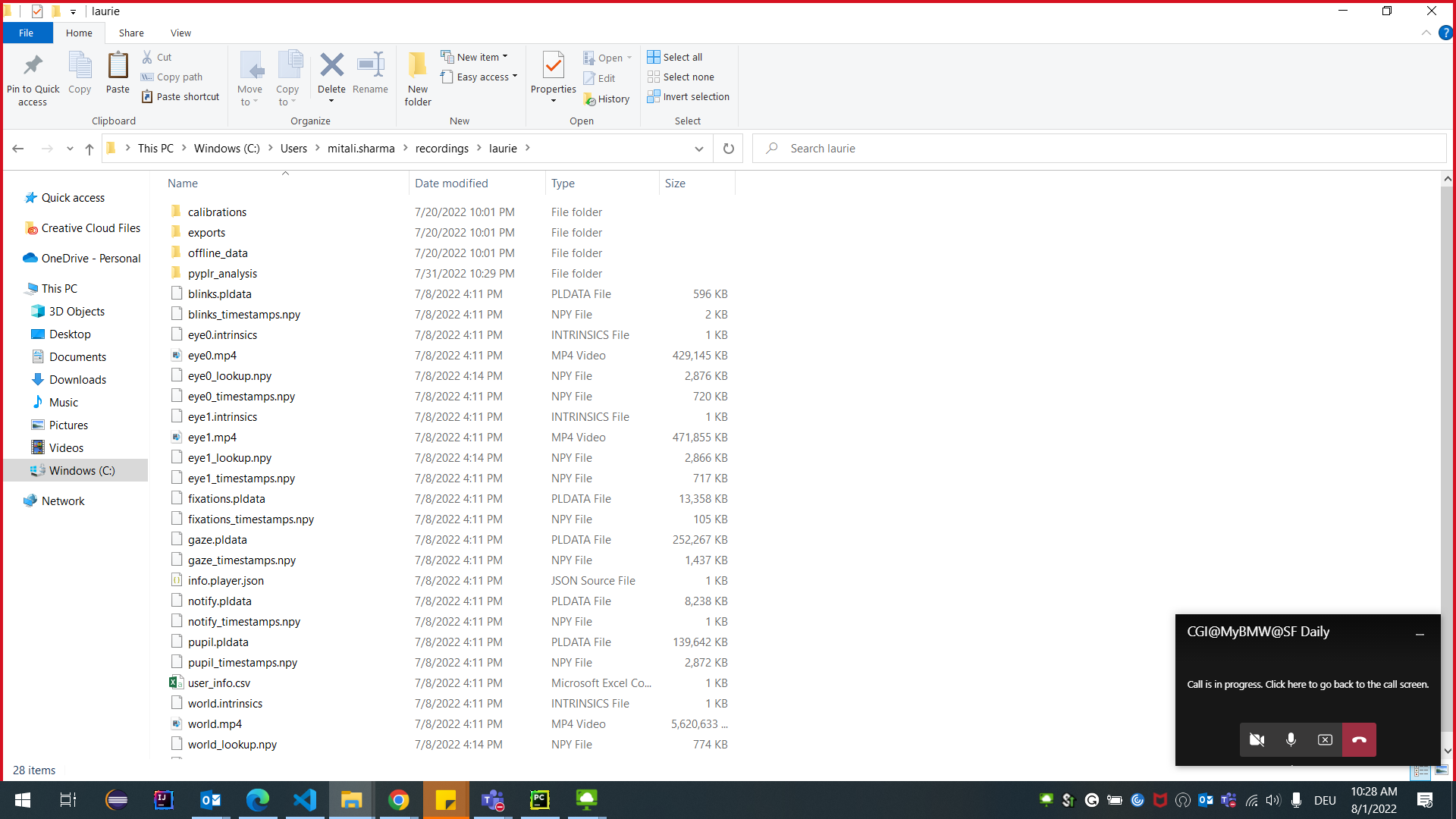The height and width of the screenshot is (819, 1456).
Task: Click the Rename ribbon icon
Action: [x=370, y=65]
